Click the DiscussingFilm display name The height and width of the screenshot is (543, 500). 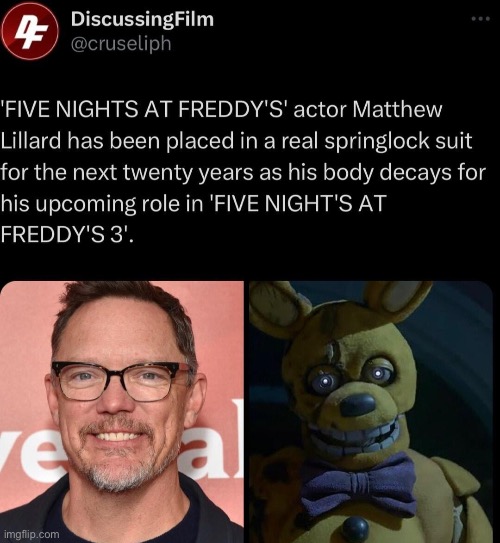pos(142,19)
